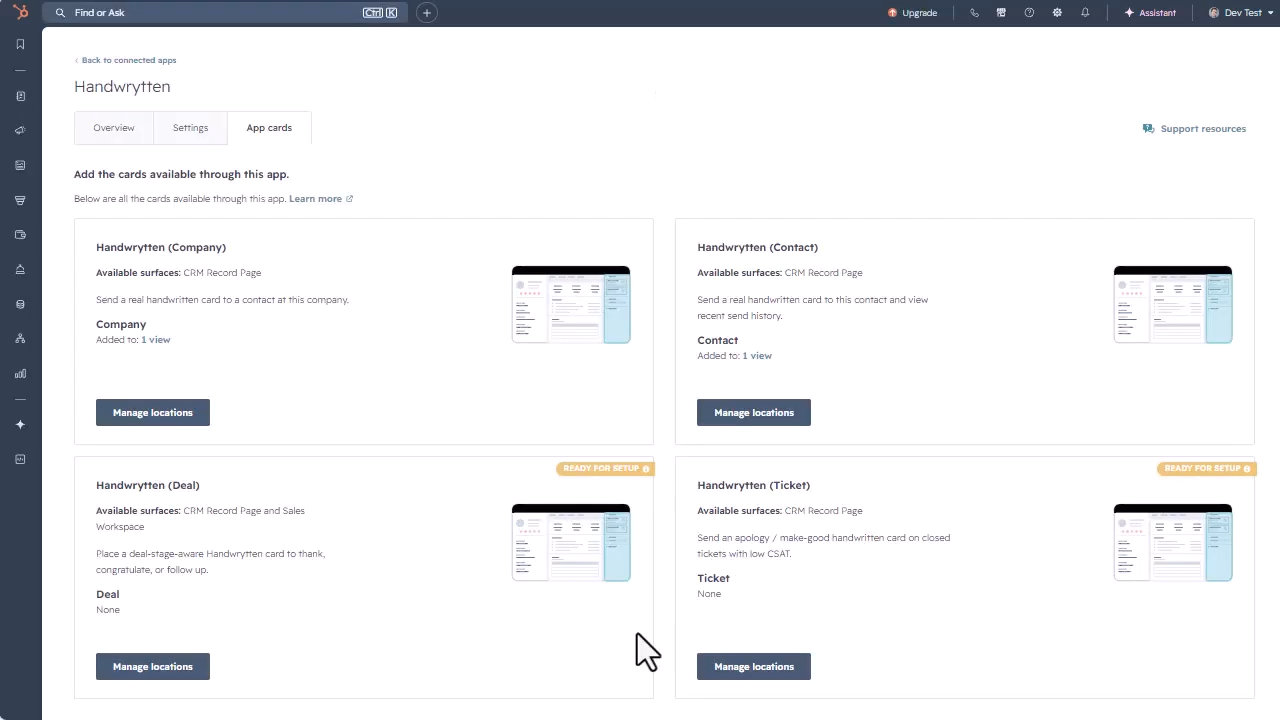Click the Handwrytten page heading
Image resolution: width=1280 pixels, height=720 pixels.
click(122, 87)
